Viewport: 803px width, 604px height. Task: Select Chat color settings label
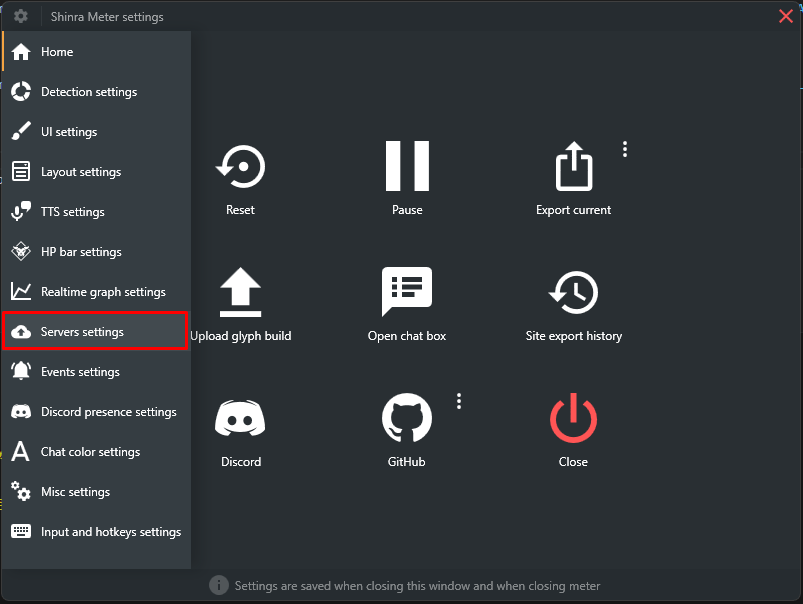click(x=91, y=451)
